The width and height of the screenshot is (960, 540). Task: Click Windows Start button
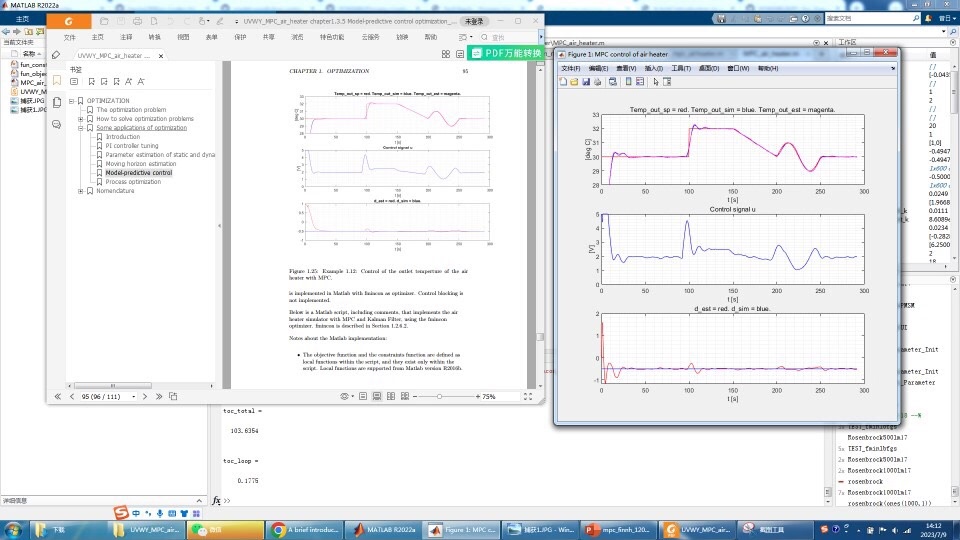[x=13, y=530]
